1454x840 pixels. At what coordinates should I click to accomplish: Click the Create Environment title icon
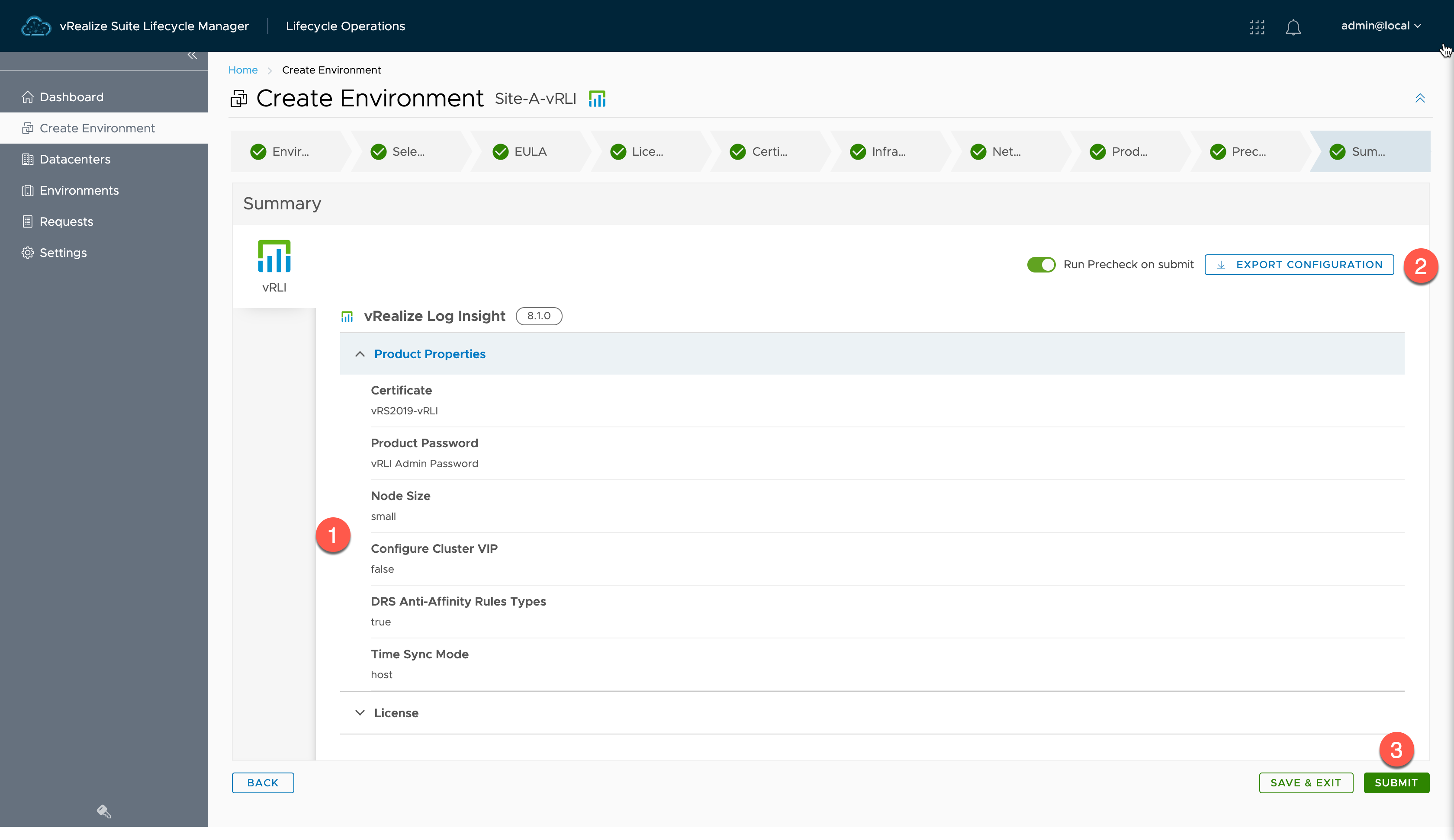[x=239, y=99]
